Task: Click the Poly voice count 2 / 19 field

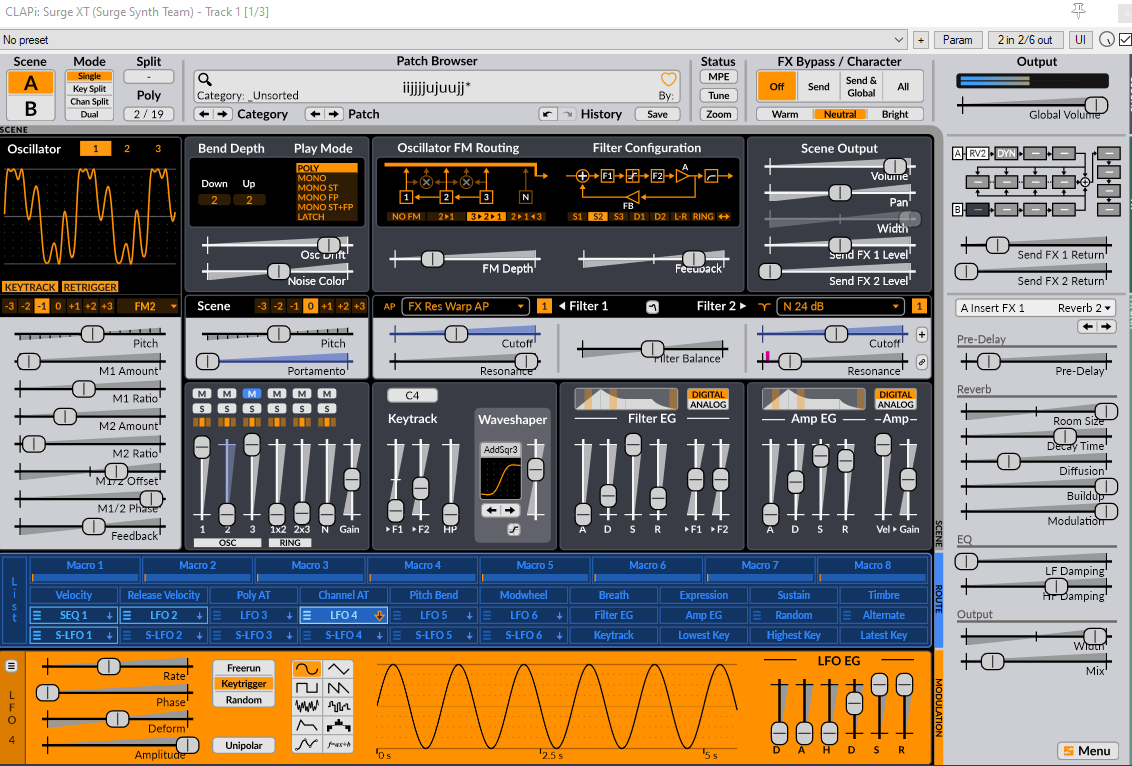Action: pyautogui.click(x=149, y=114)
